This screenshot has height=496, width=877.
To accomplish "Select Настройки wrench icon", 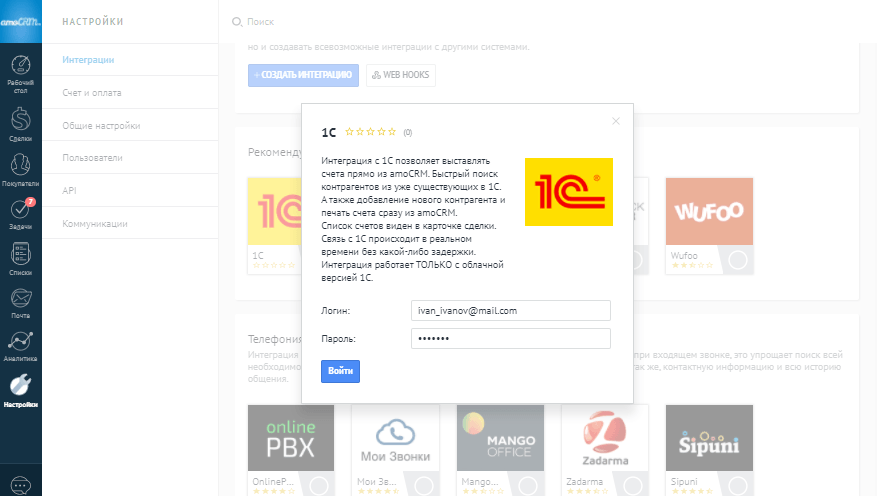I will tap(21, 391).
